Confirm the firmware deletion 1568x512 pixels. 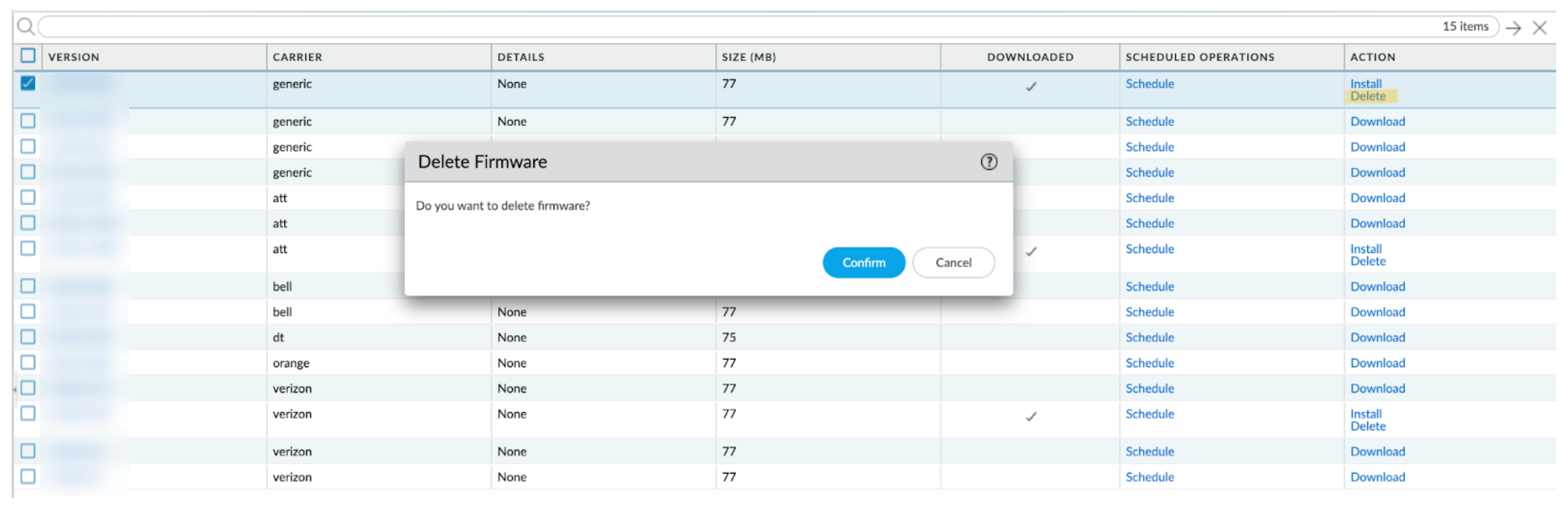pos(863,262)
